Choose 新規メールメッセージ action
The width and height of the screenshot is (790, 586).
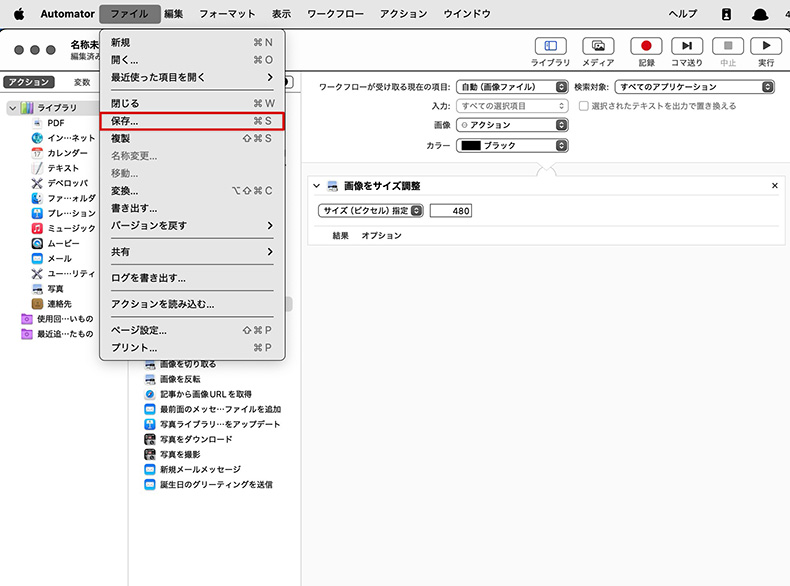tap(192, 470)
